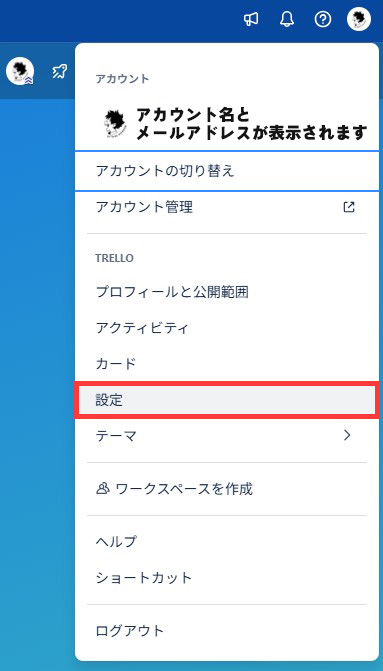Click the profile avatar in top bar

[359, 20]
